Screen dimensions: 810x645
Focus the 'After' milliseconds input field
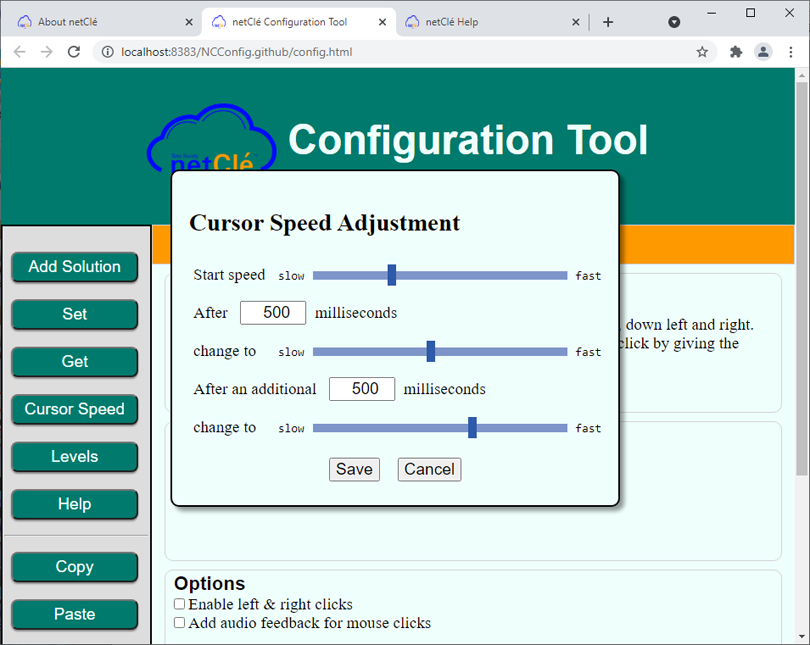pos(273,313)
